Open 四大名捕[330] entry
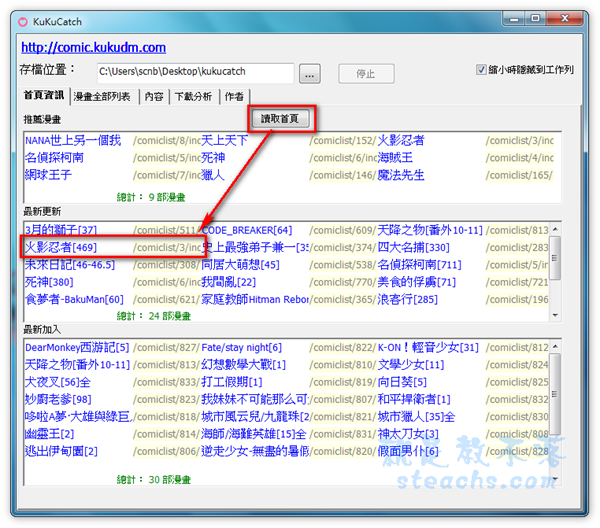This screenshot has height=528, width=600. pyautogui.click(x=414, y=247)
